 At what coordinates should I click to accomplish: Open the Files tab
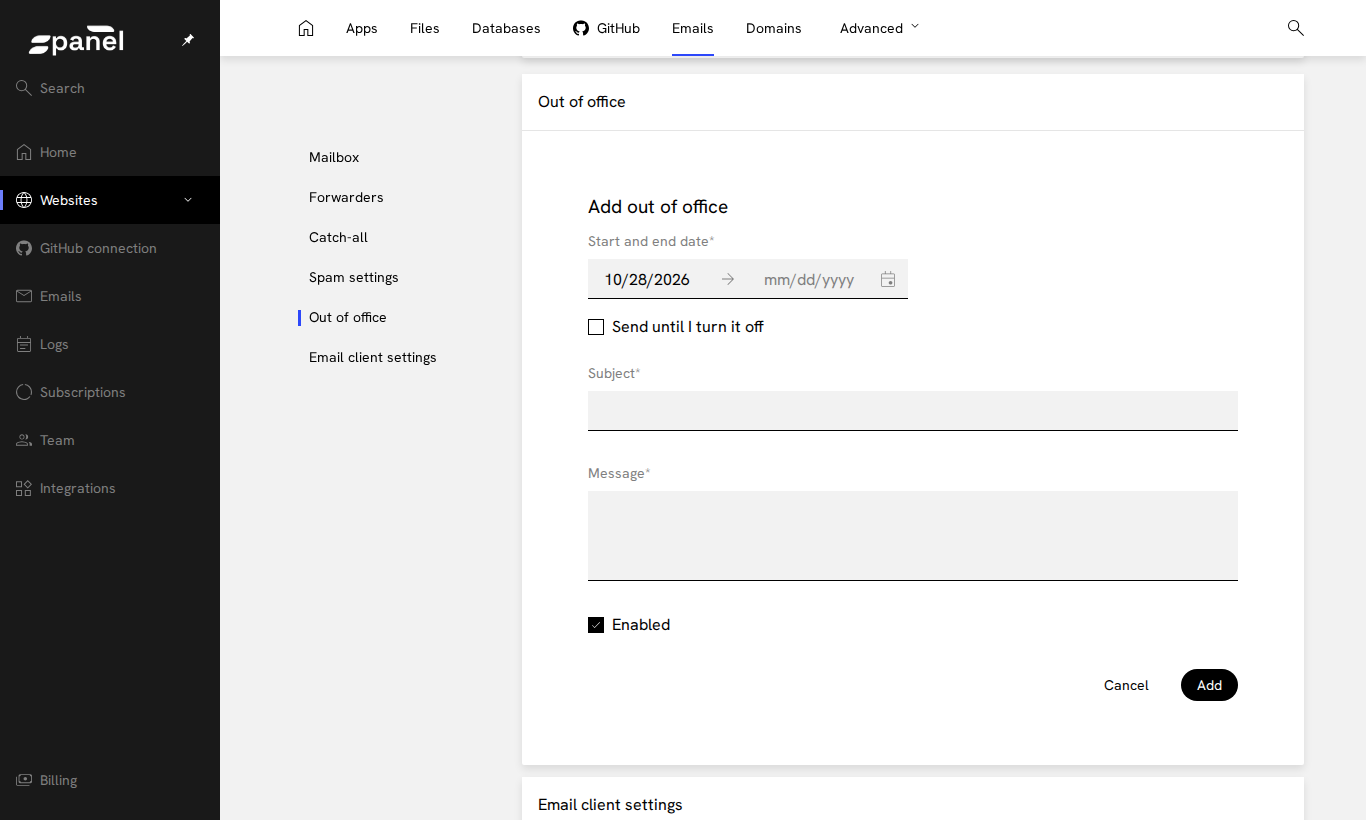point(425,28)
